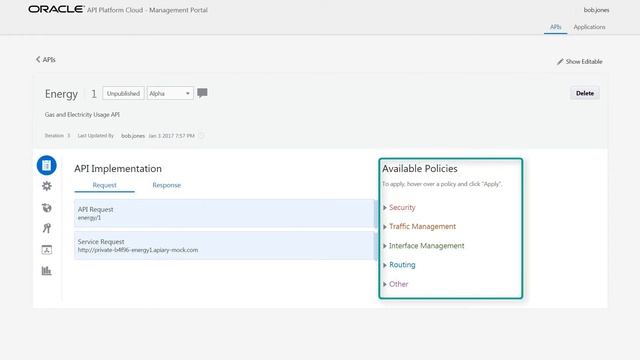Go back using the APIs chevron link
Viewport: 640px width, 360px height.
(x=45, y=60)
